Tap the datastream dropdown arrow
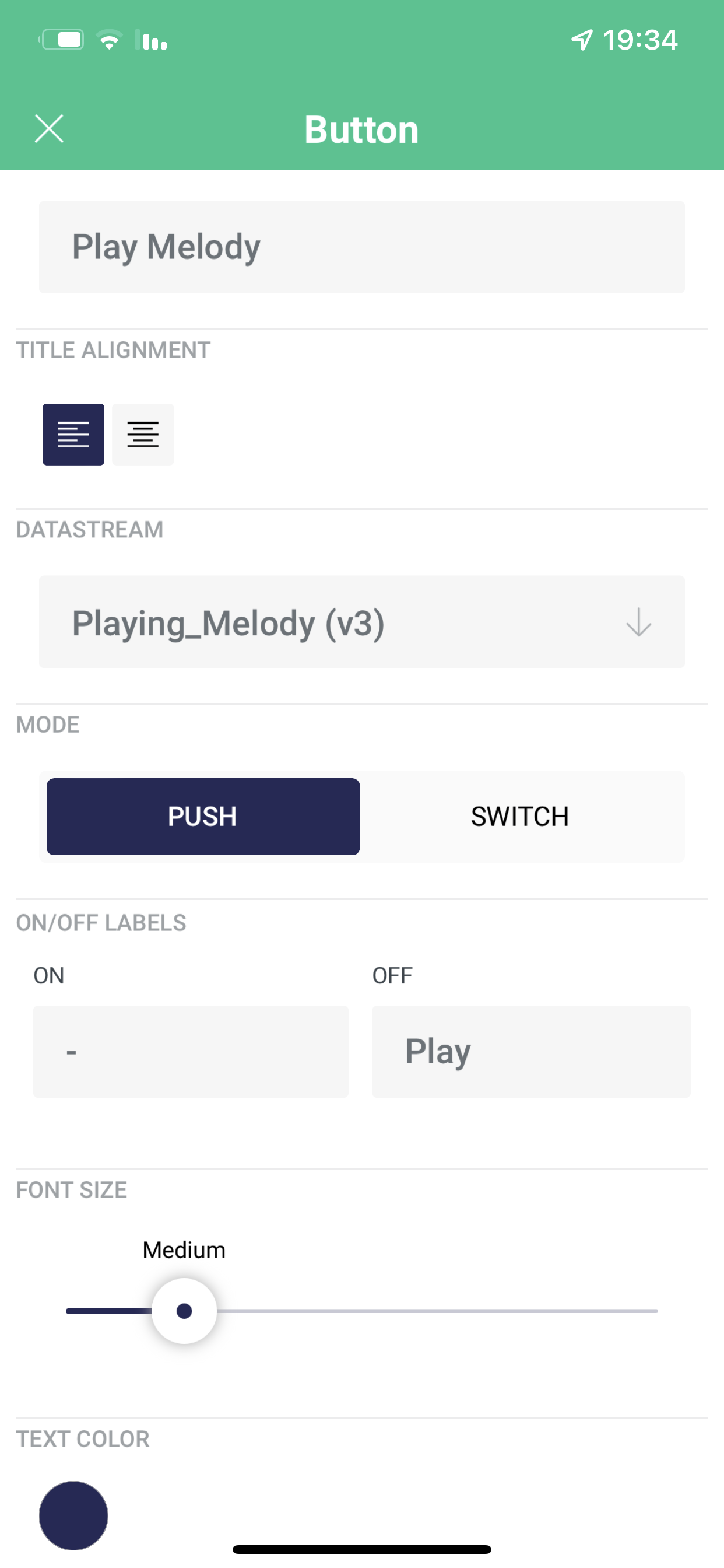Viewport: 724px width, 1568px height. point(638,621)
